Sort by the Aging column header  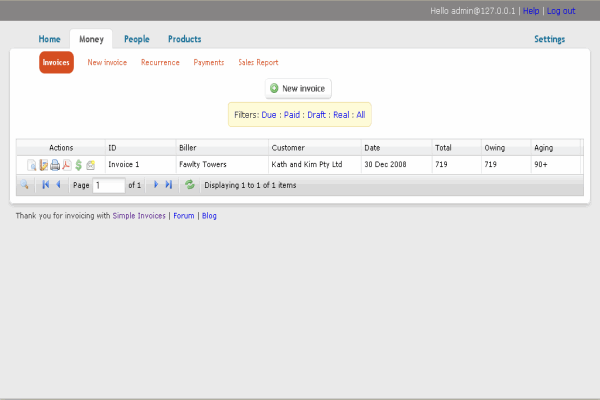point(556,148)
